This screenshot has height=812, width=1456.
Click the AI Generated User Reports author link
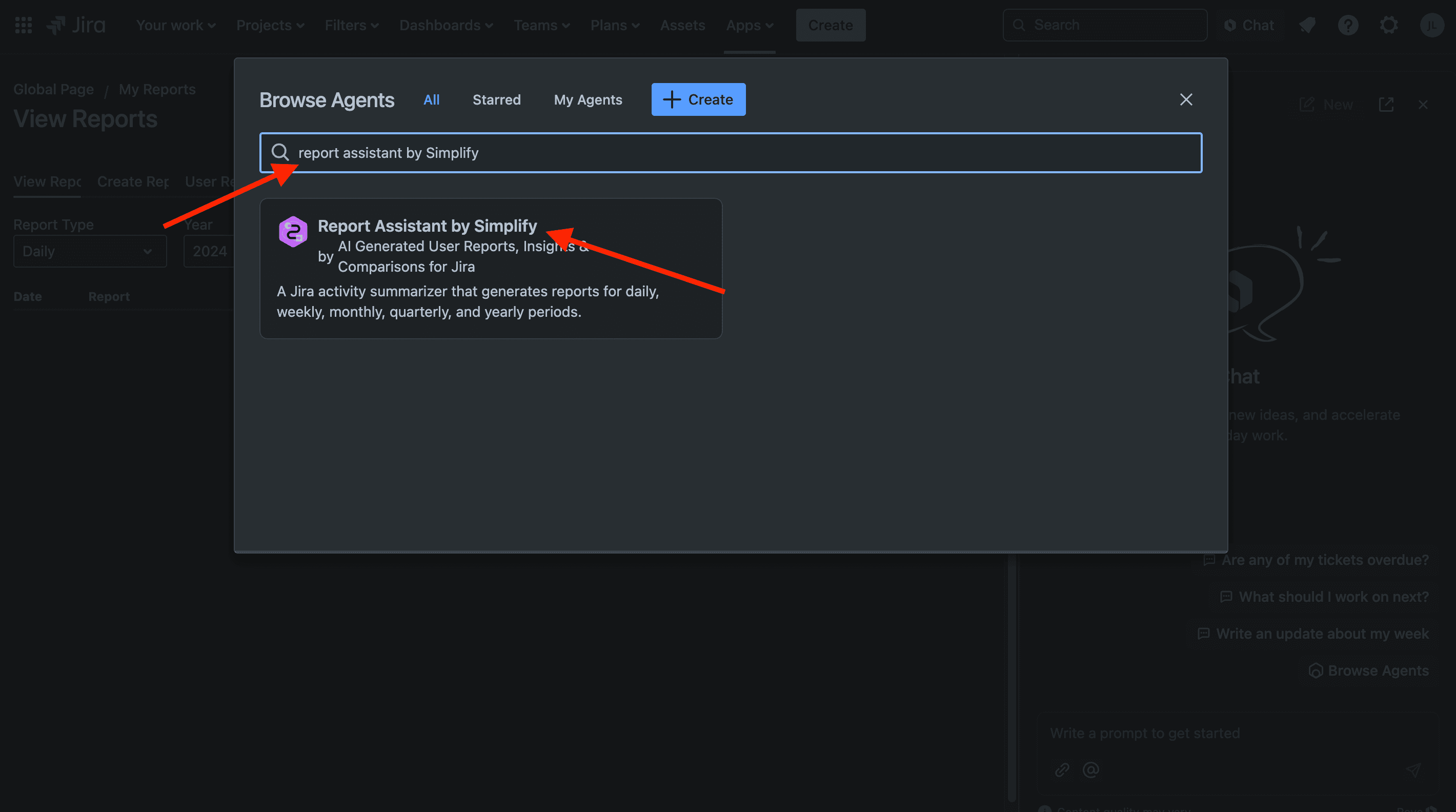coord(463,256)
